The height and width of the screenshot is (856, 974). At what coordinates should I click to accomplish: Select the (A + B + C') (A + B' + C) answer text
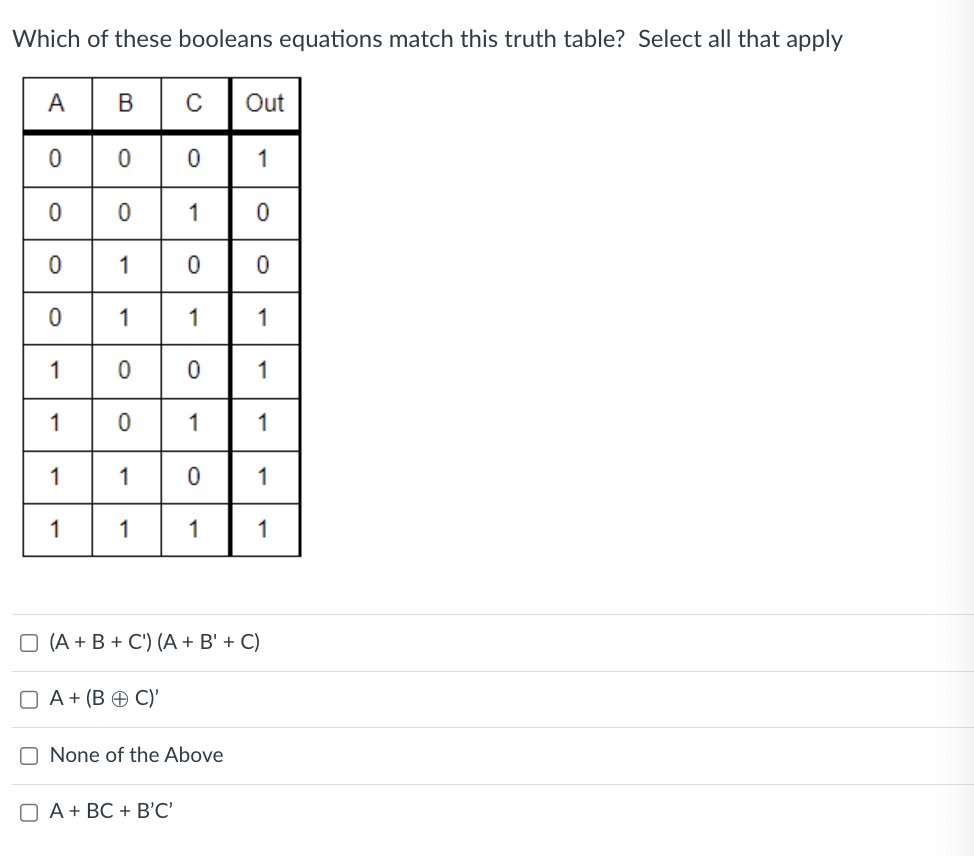155,642
